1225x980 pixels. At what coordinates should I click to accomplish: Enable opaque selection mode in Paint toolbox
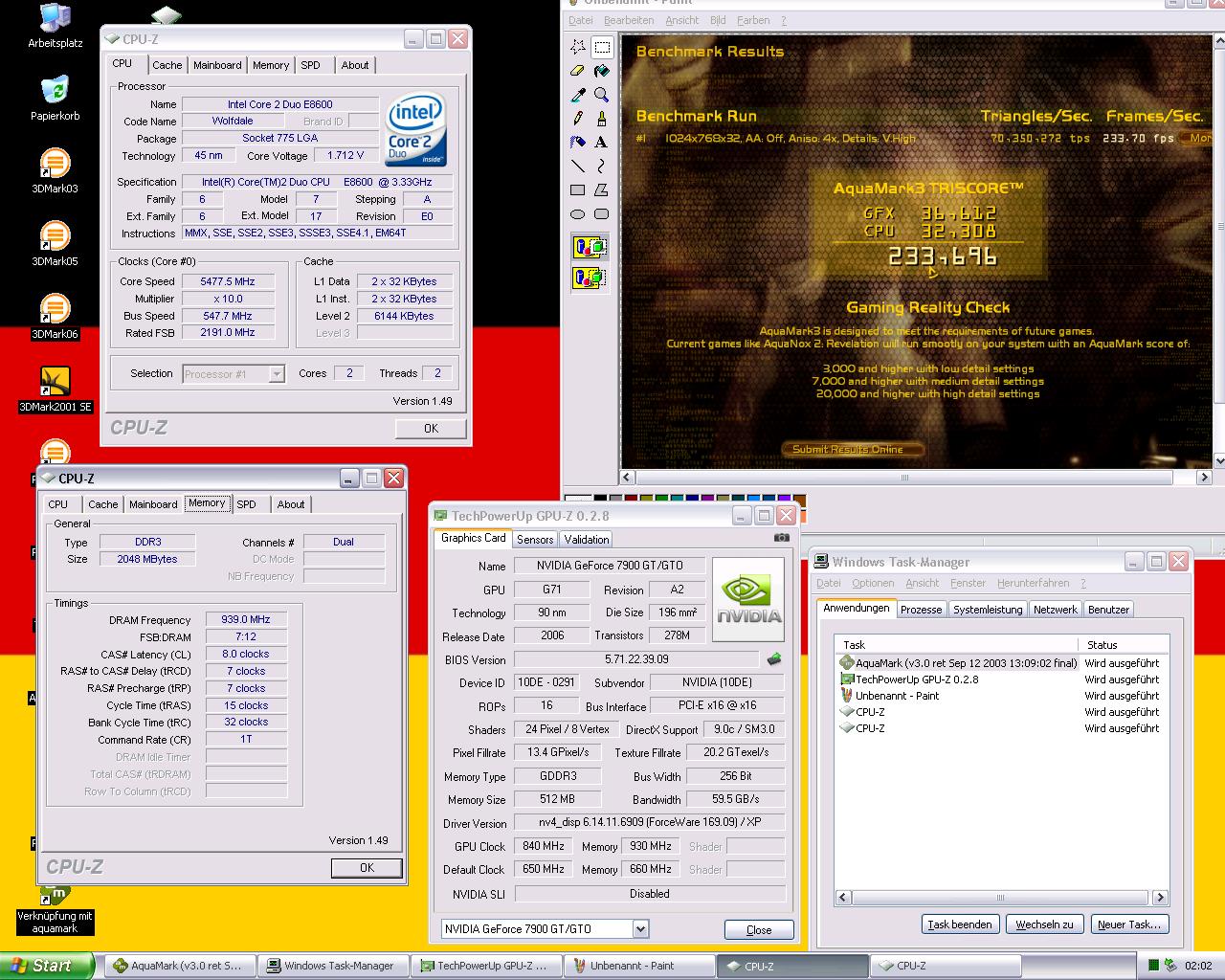(590, 248)
